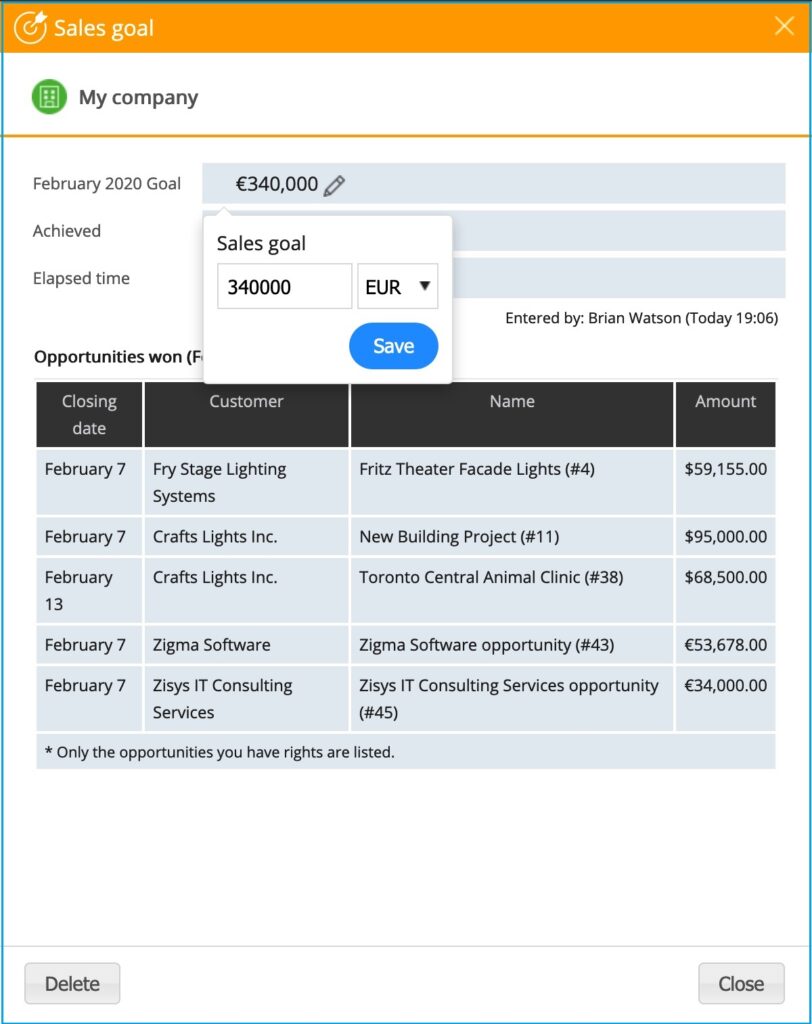Click the pencil edit icon beside €340,000
This screenshot has width=812, height=1024.
coord(335,185)
